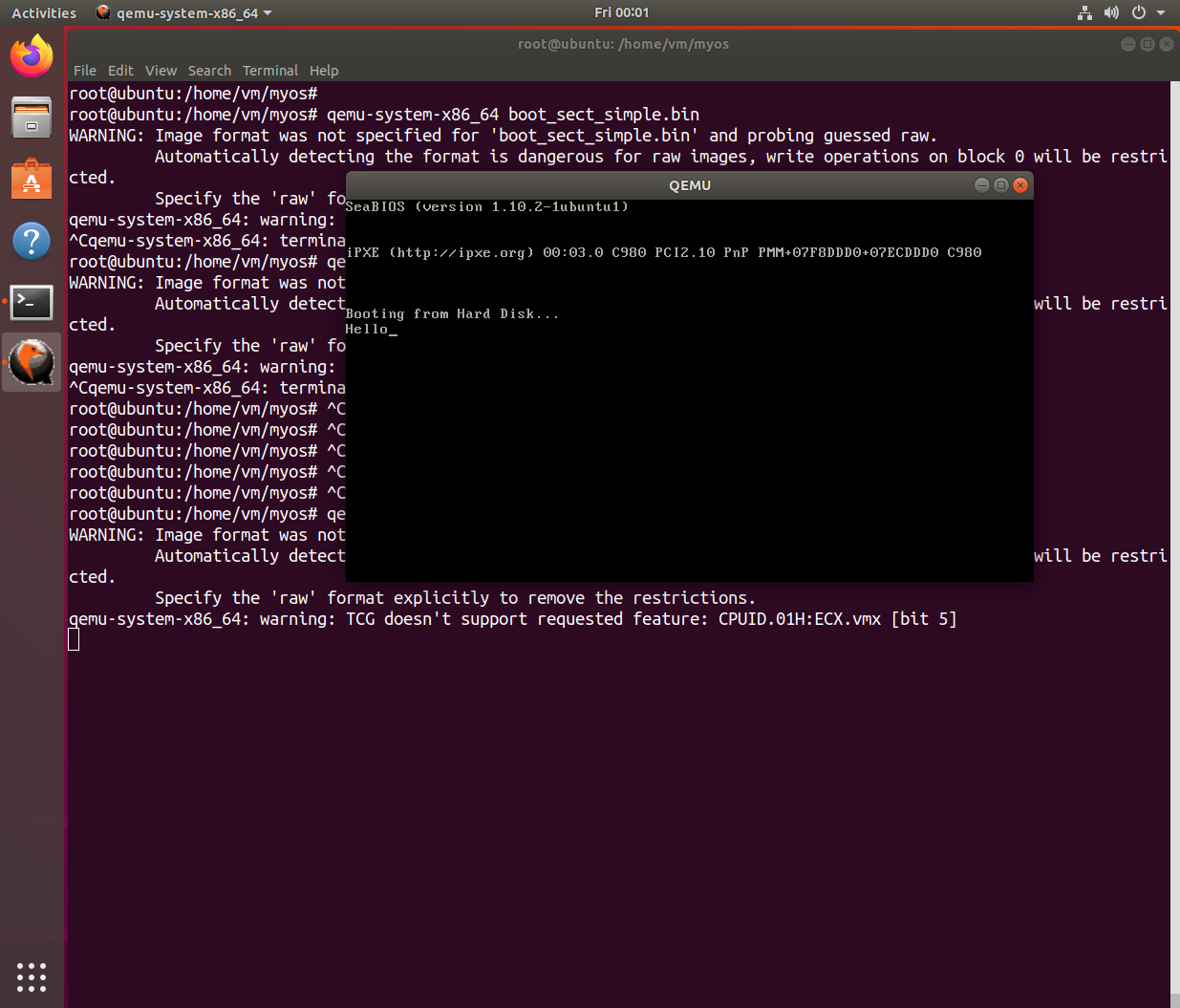Click the network status icon

click(x=1084, y=12)
